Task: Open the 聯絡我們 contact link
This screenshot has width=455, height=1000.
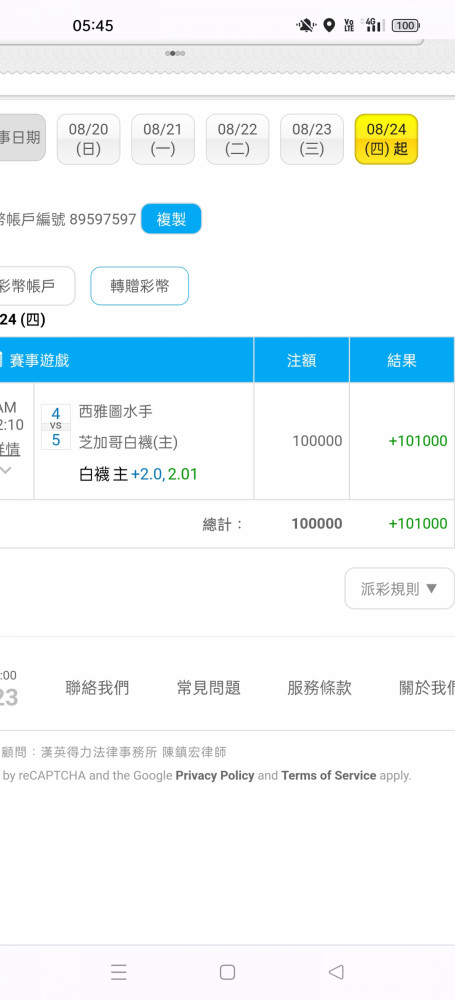Action: tap(97, 688)
